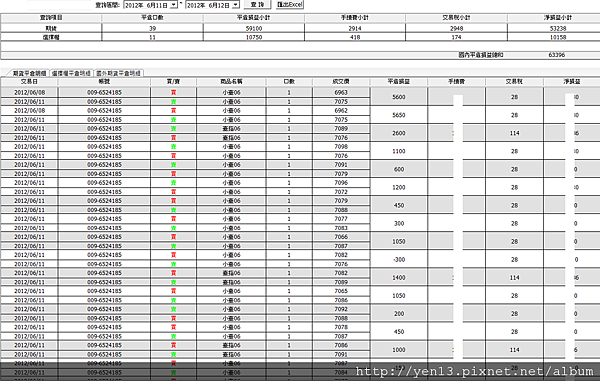This screenshot has width=600, height=381.
Task: Select the 平倉損益 cell 5600
Action: [x=399, y=97]
